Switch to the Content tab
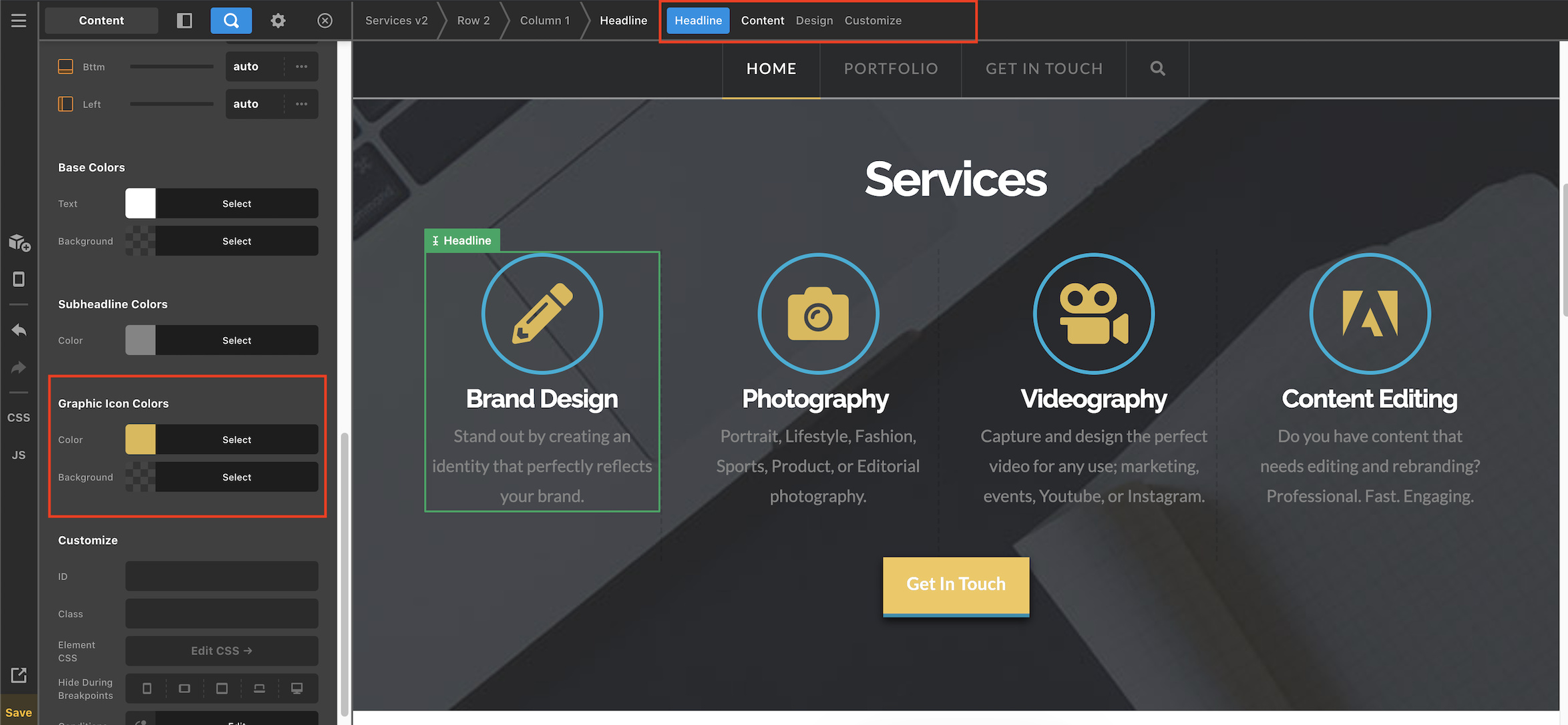The height and width of the screenshot is (725, 1568). pos(763,21)
